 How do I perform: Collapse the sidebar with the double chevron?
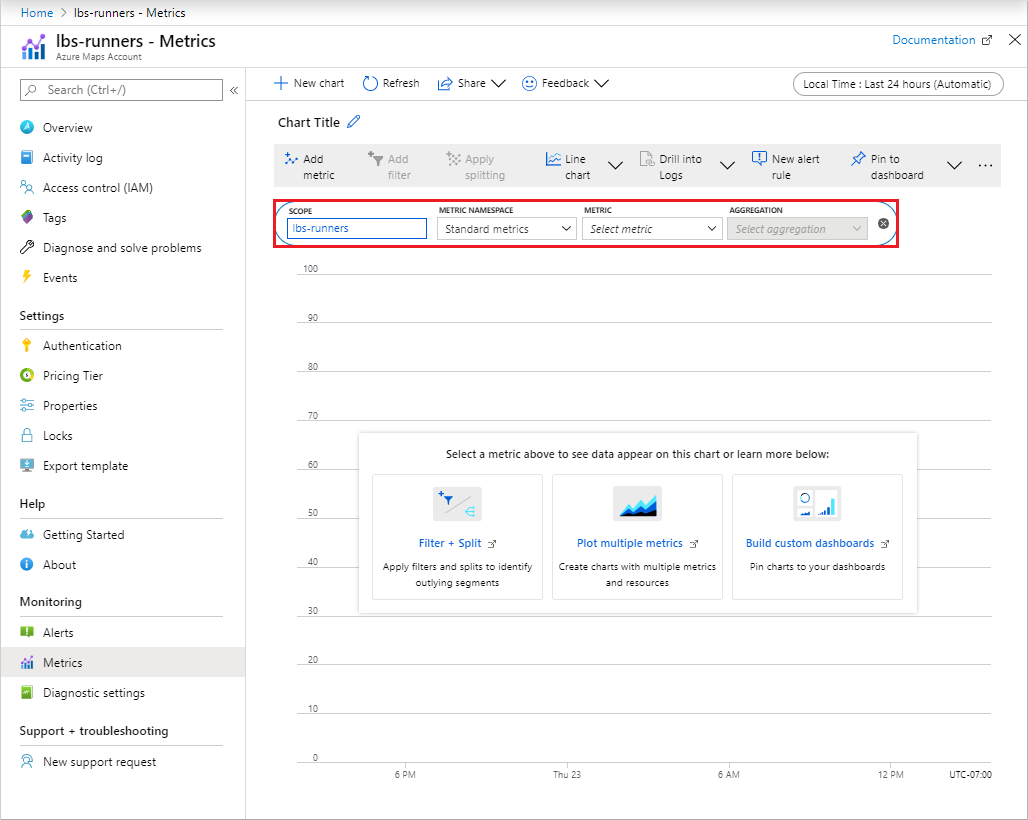coord(234,89)
